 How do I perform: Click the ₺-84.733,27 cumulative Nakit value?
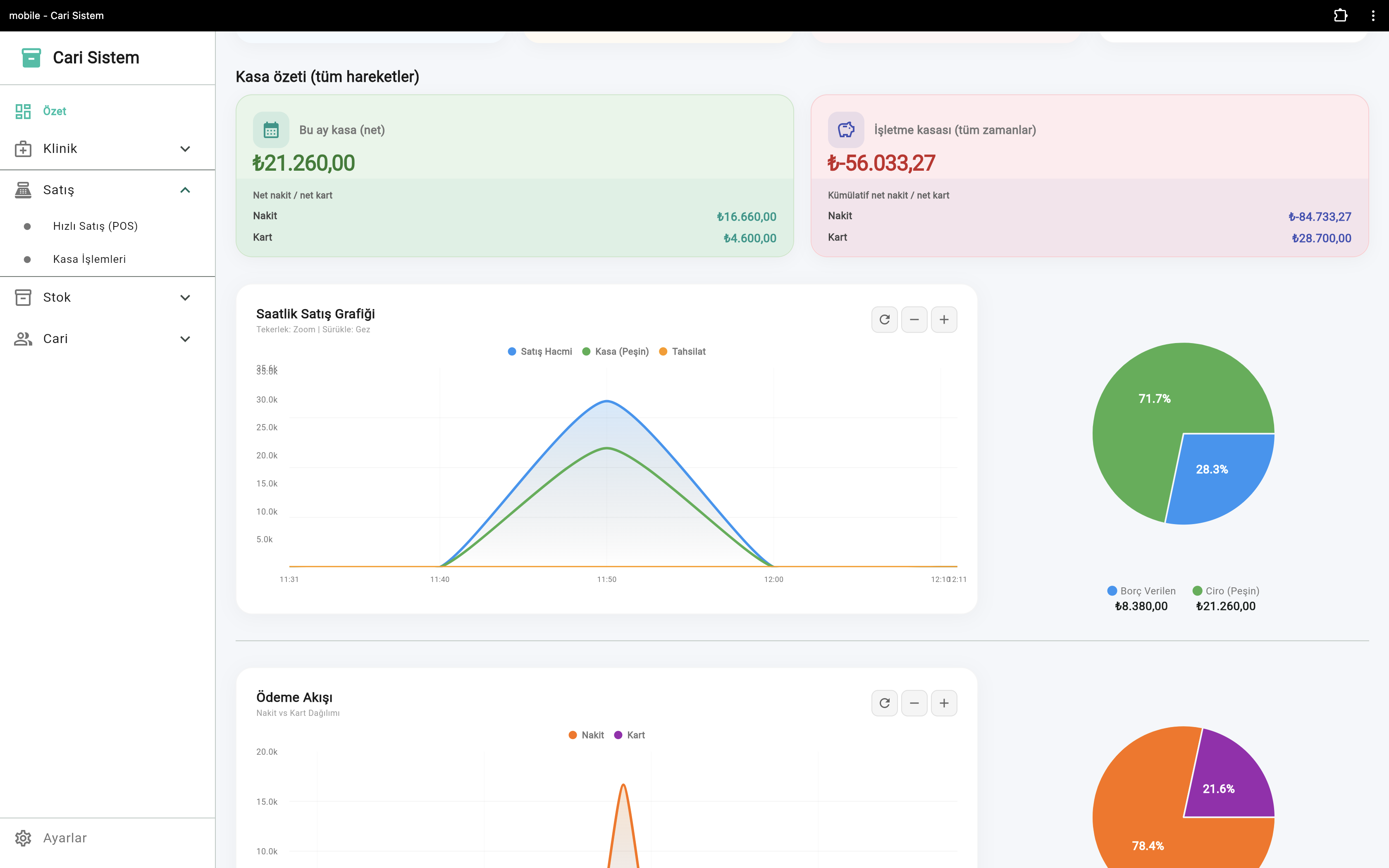(1320, 217)
